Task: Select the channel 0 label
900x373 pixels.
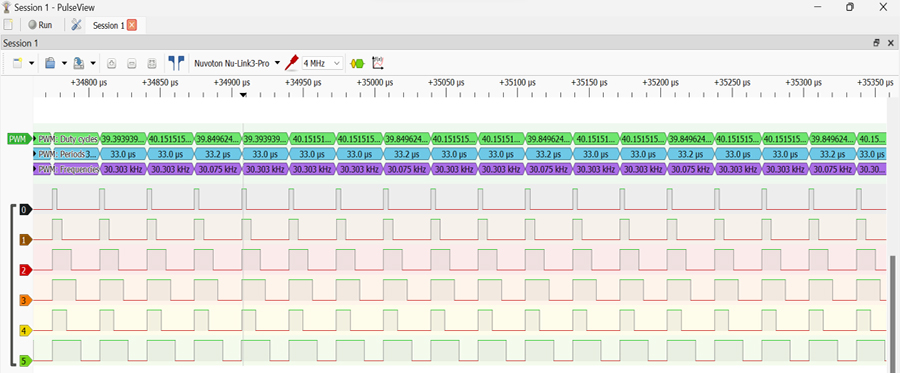Action: (25, 210)
